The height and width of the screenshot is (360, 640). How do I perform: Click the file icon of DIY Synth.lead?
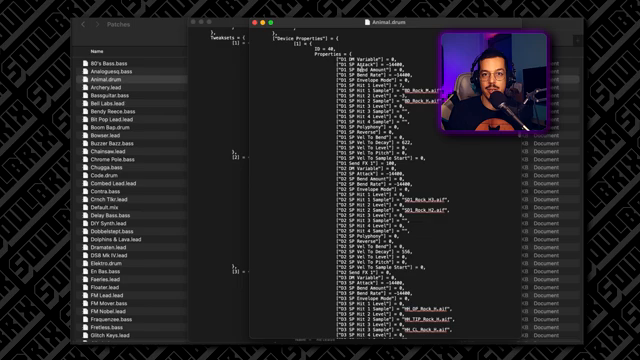coord(85,224)
